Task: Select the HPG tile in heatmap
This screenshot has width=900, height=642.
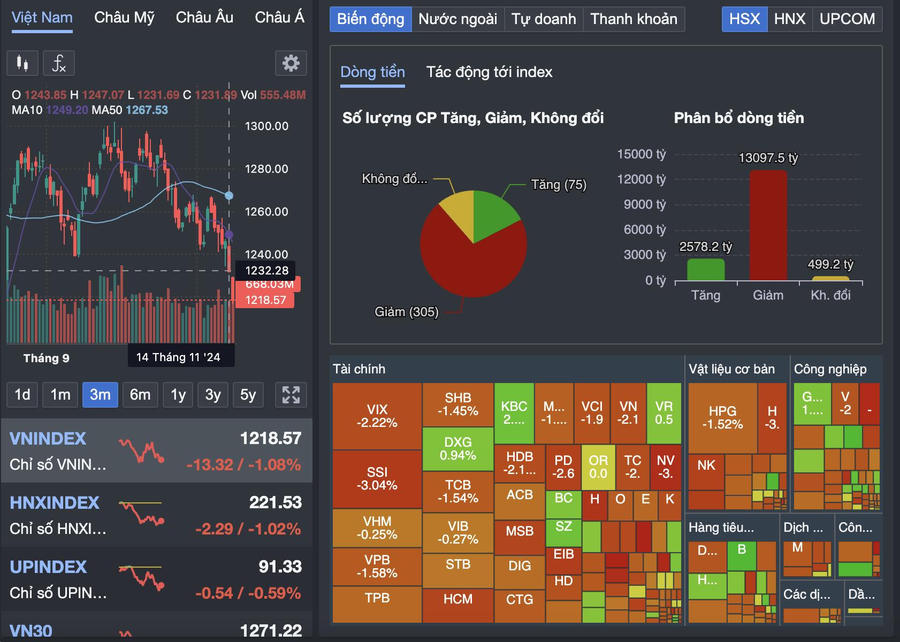Action: point(722,418)
